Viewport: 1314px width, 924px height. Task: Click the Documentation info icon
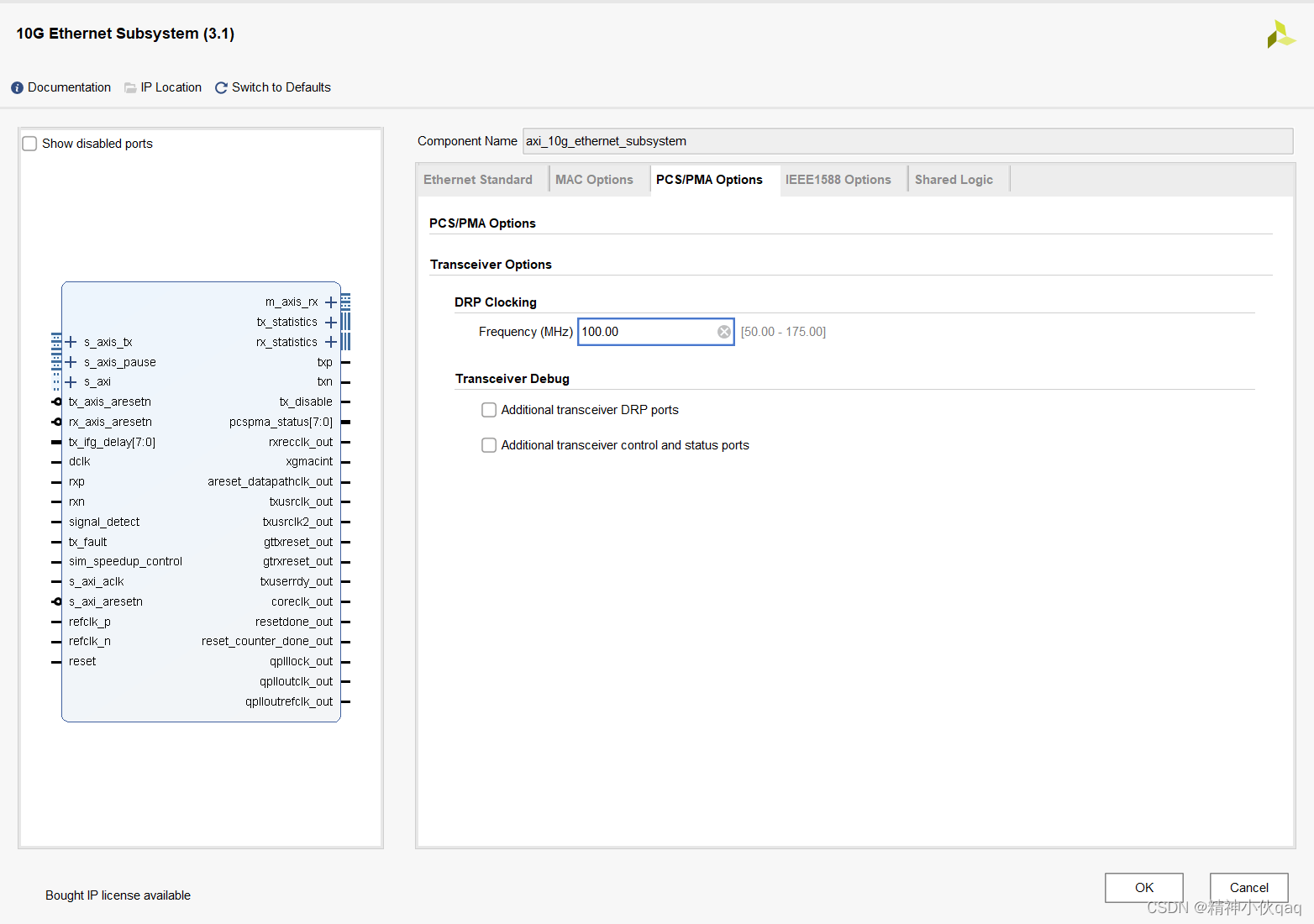coord(17,88)
